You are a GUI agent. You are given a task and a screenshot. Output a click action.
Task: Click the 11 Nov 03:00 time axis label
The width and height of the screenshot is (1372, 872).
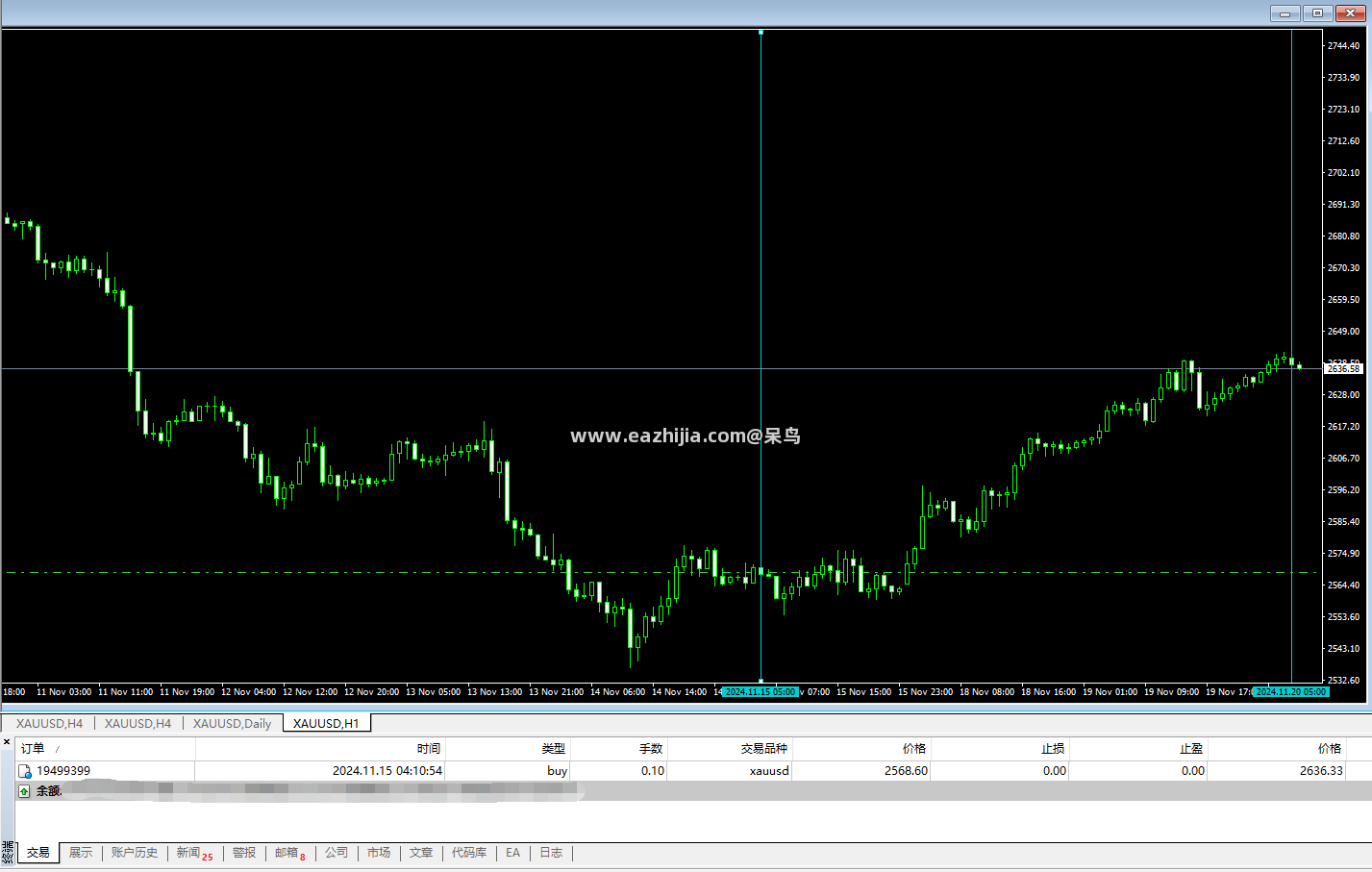[x=63, y=692]
